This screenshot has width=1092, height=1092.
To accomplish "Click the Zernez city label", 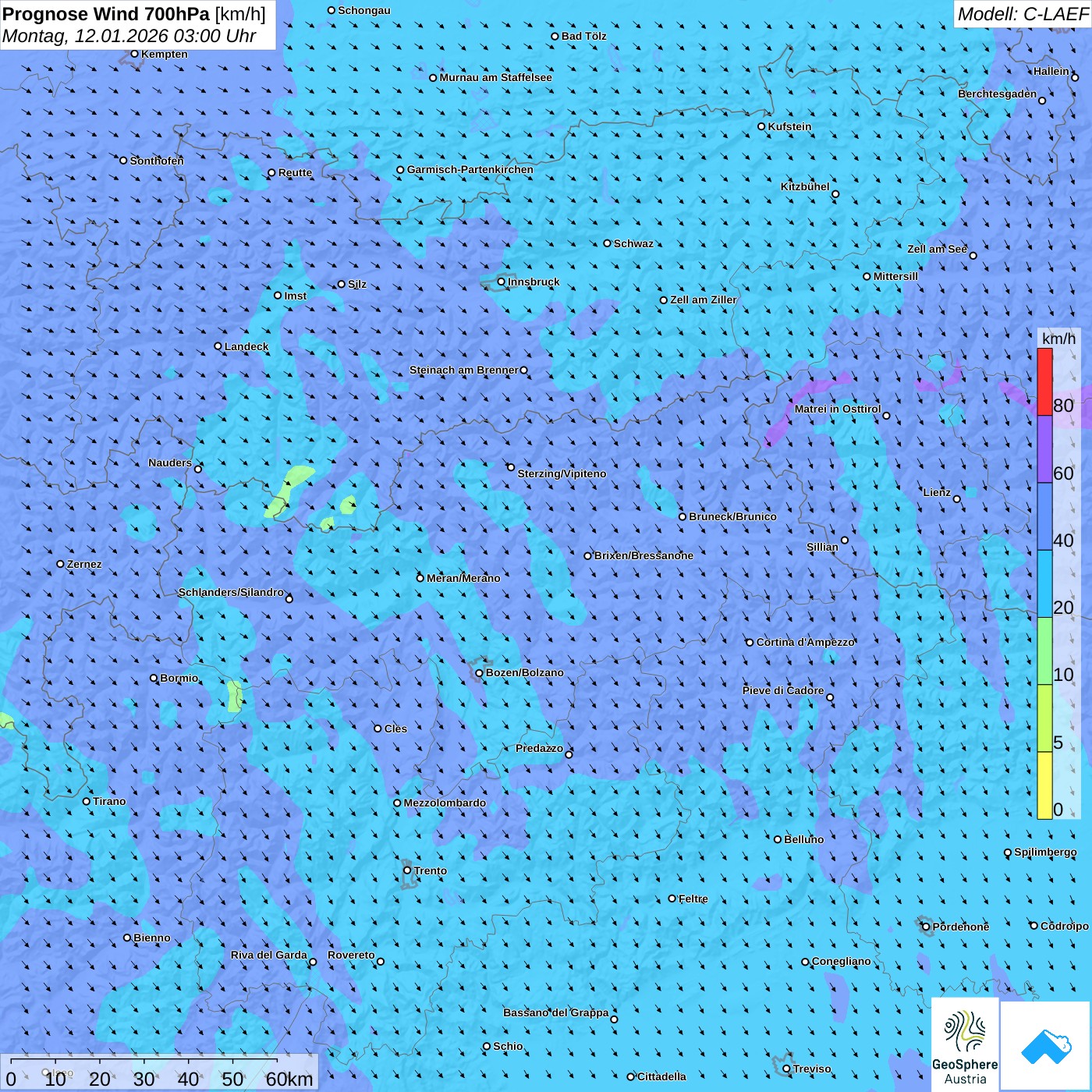I will pyautogui.click(x=84, y=564).
